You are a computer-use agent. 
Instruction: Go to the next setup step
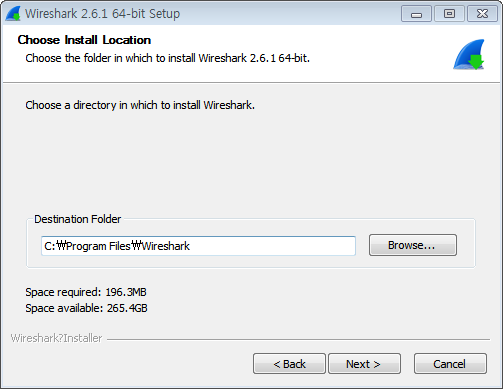[x=364, y=364]
